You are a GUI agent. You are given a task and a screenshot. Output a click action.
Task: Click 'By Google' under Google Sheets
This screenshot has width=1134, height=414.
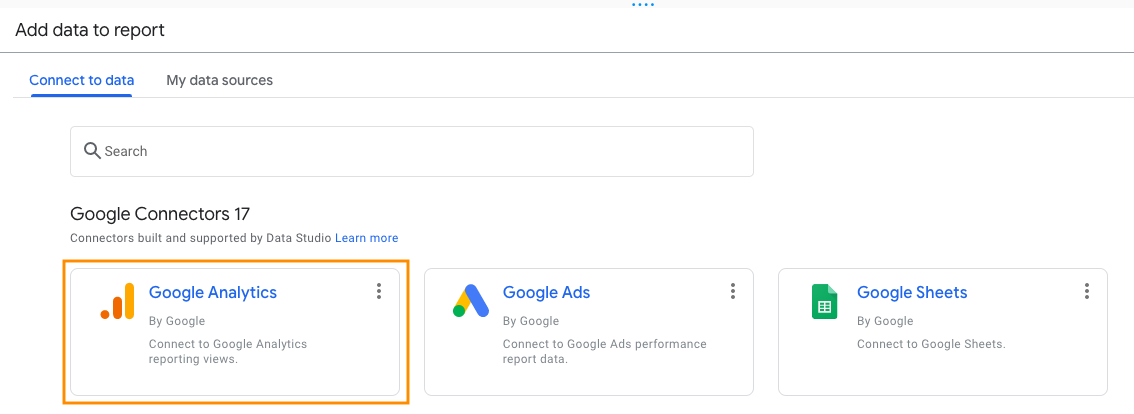(885, 321)
